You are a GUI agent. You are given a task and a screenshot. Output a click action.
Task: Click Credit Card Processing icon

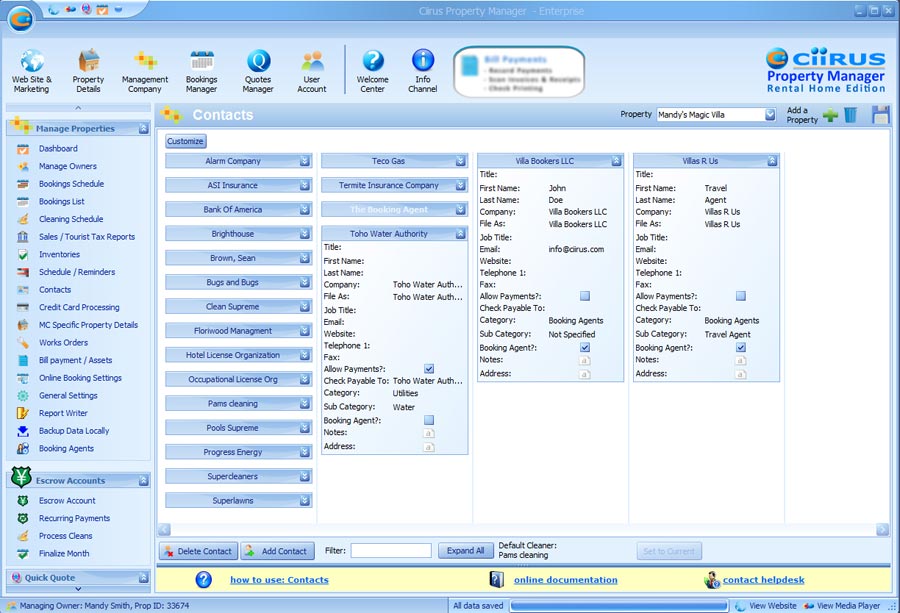(23, 308)
